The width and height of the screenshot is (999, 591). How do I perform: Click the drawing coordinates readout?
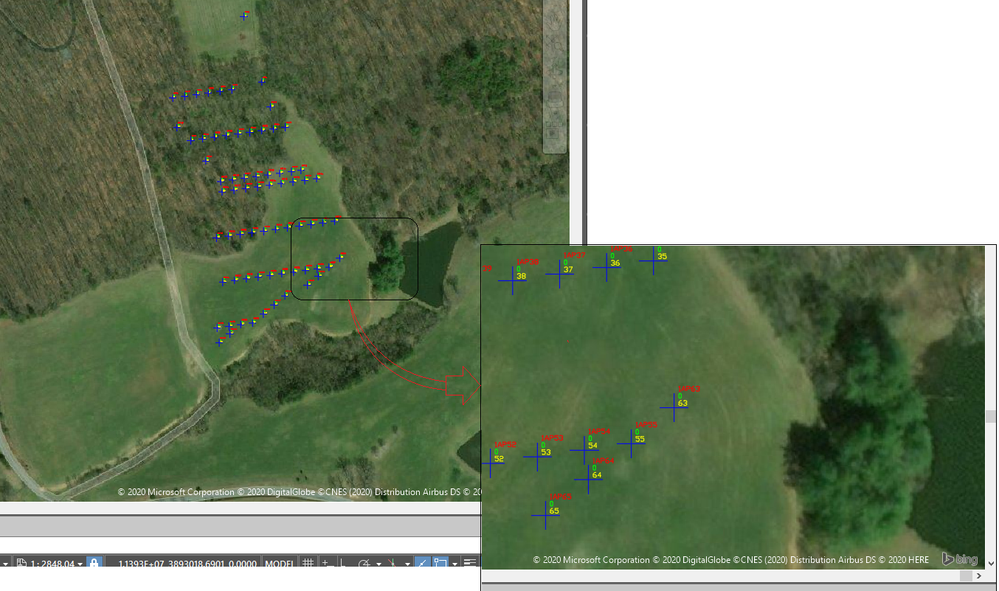pyautogui.click(x=187, y=564)
